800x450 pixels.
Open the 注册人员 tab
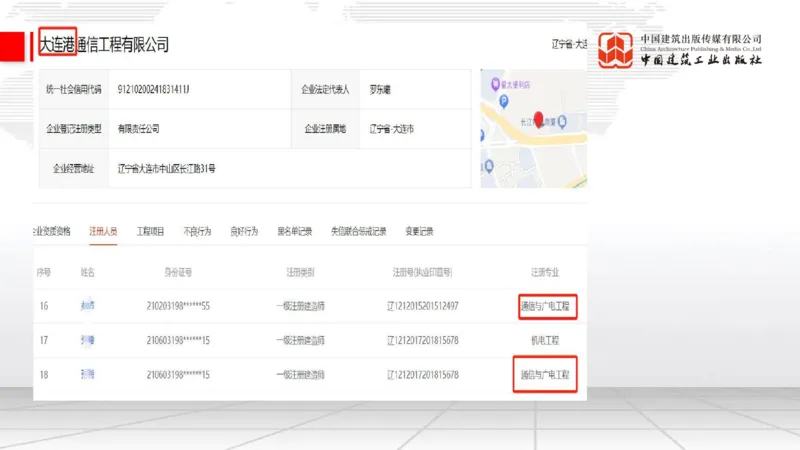103,232
